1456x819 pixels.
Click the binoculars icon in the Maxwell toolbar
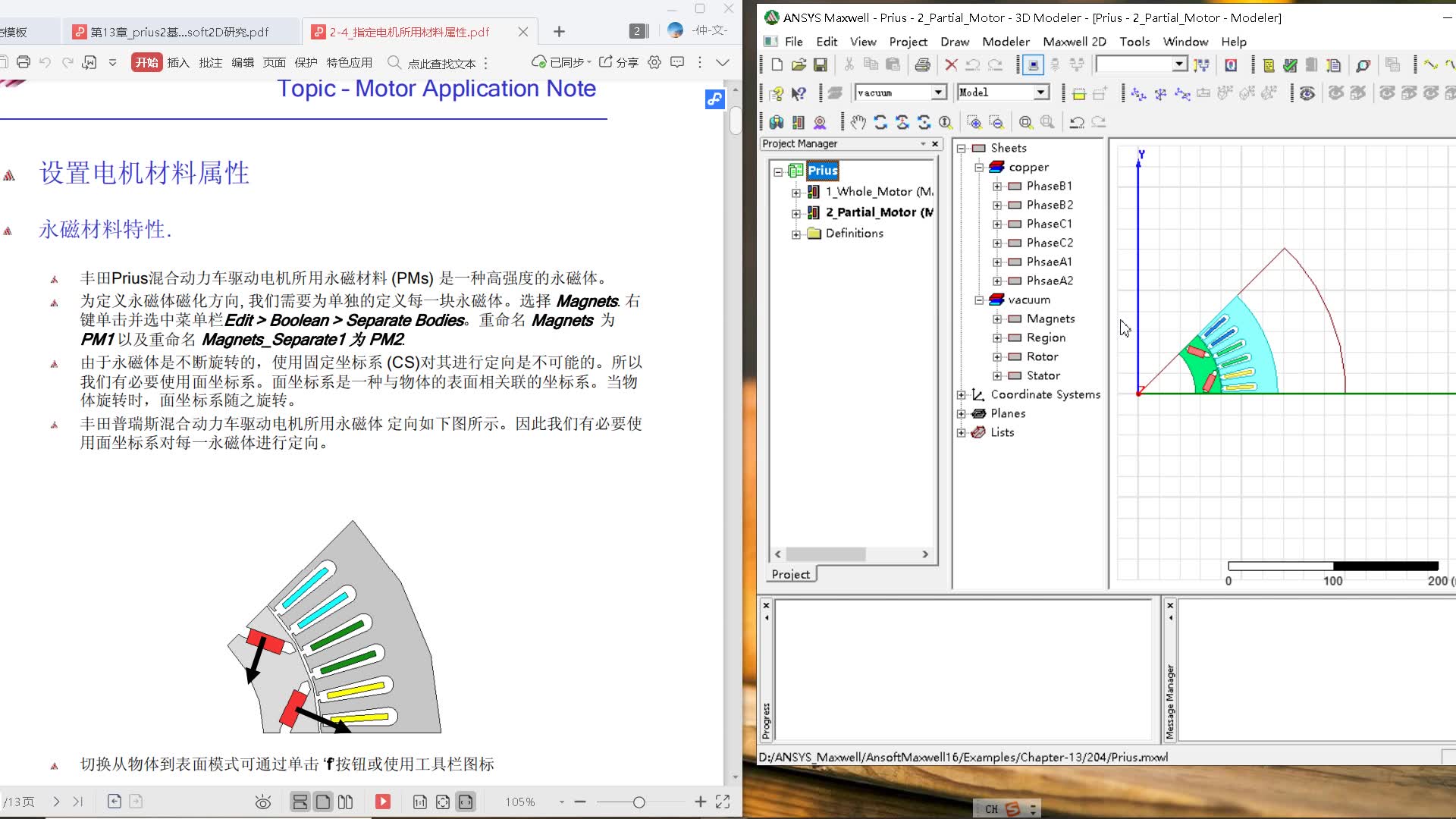(x=776, y=122)
